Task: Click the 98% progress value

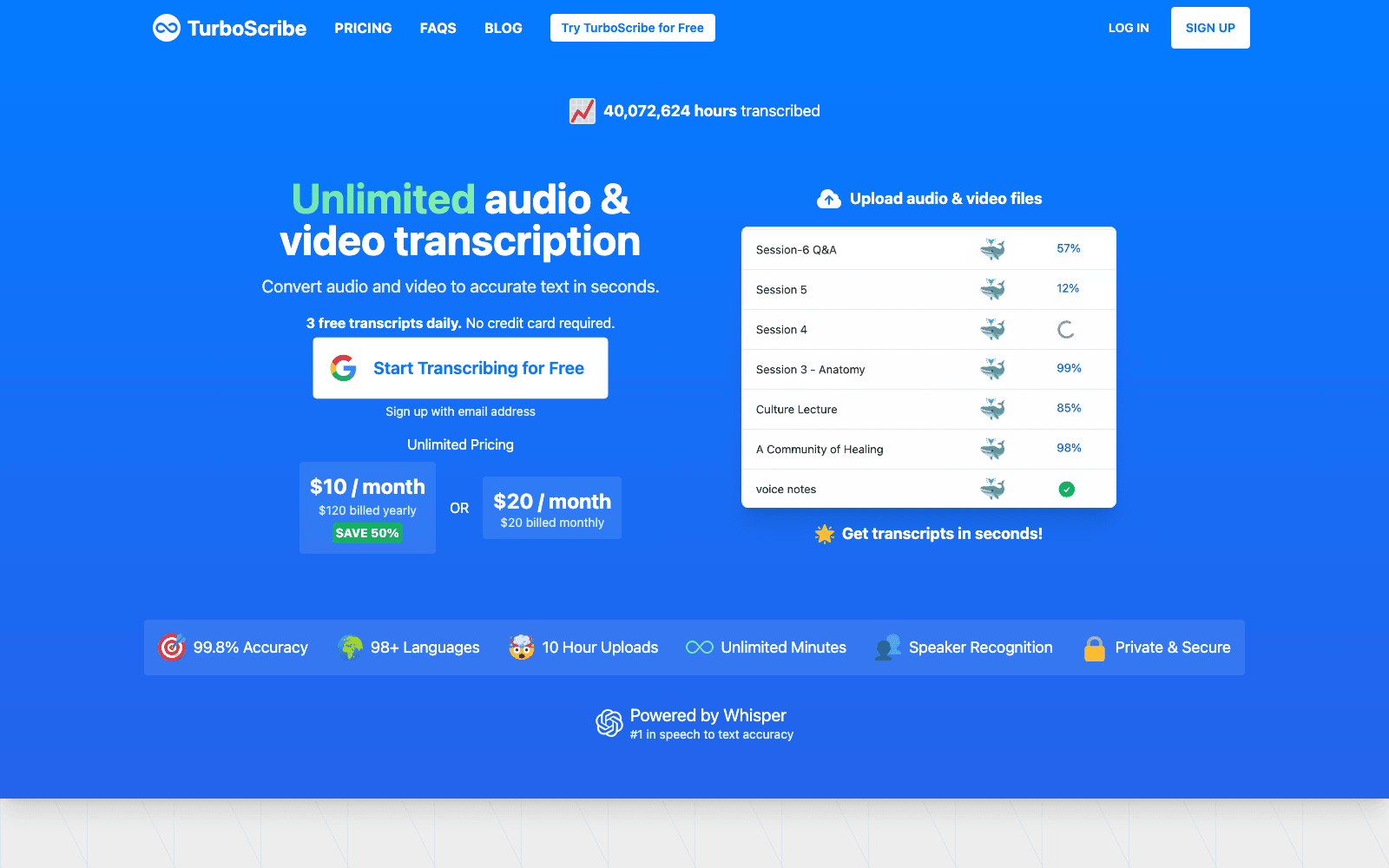Action: coord(1069,448)
